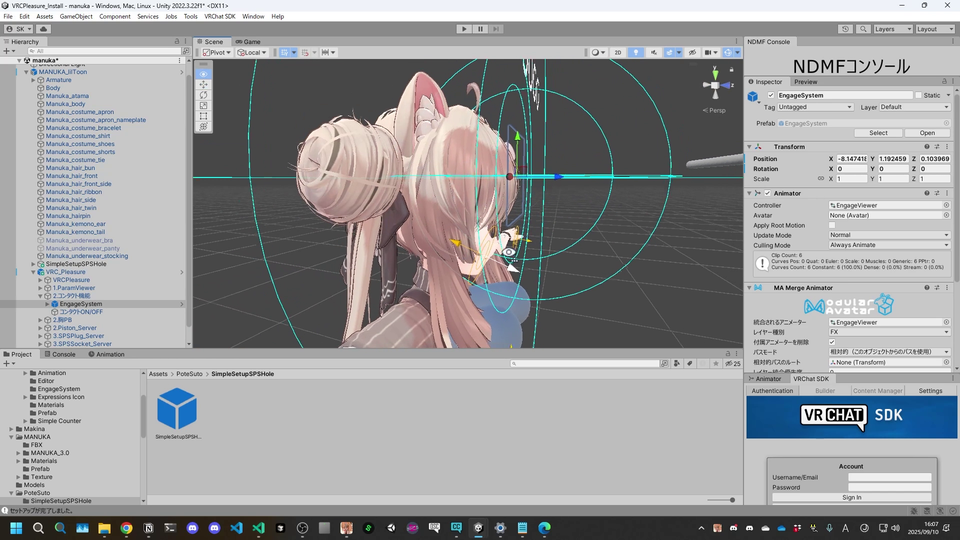
Task: Open the Update Mode dropdown
Action: pos(890,235)
